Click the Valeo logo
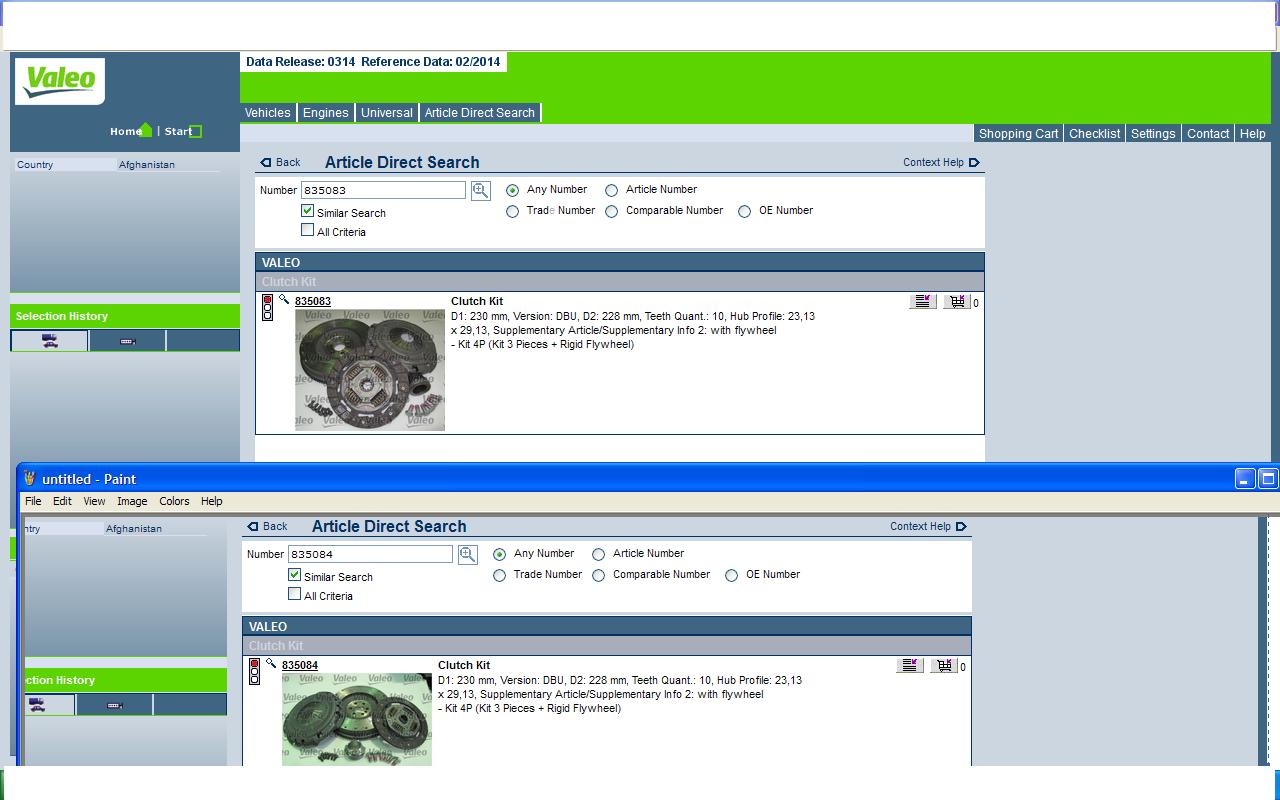 pos(60,81)
